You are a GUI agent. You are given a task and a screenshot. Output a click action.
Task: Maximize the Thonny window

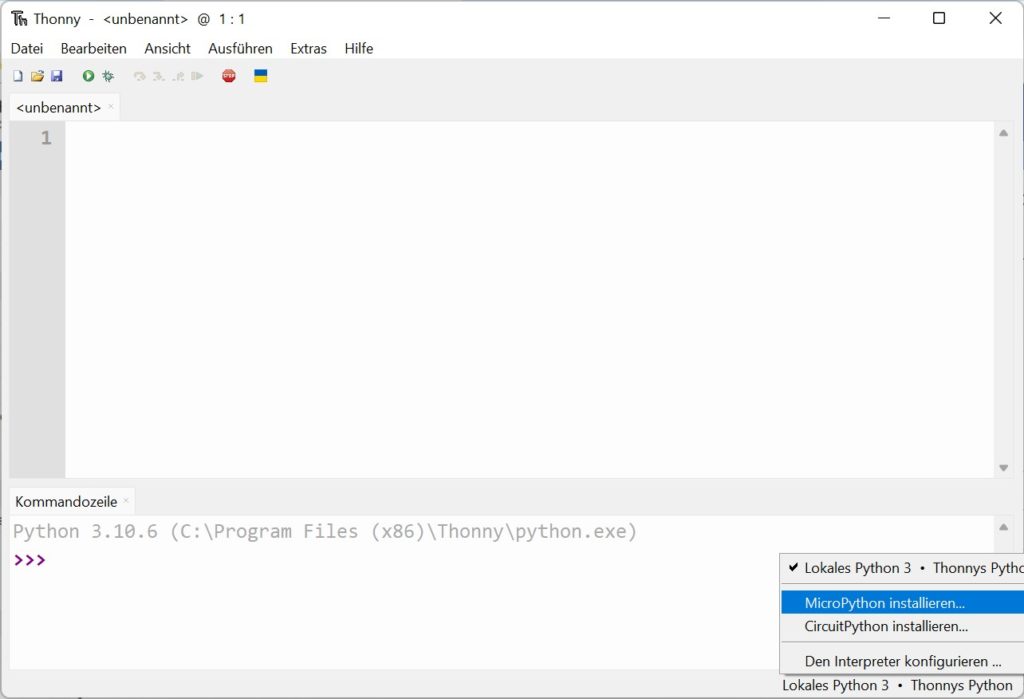pos(939,18)
